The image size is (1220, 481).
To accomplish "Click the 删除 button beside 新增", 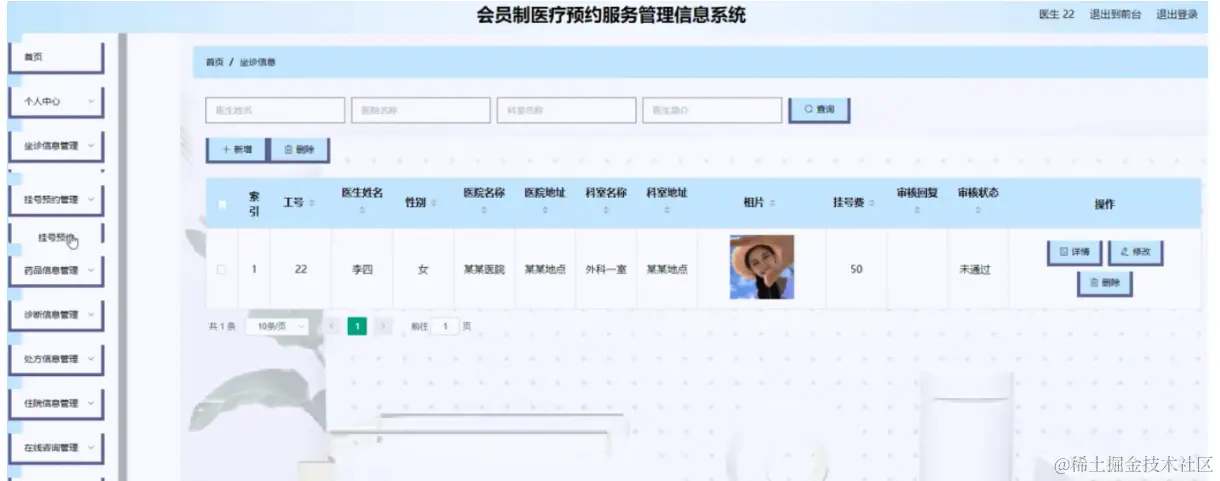I will click(x=299, y=149).
